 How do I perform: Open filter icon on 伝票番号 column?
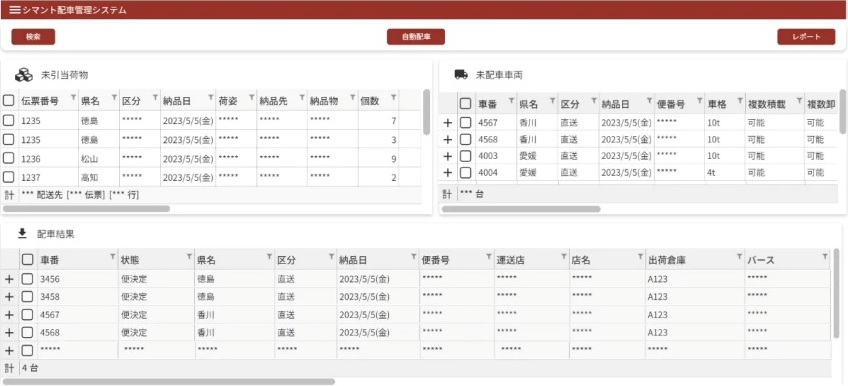pos(73,98)
